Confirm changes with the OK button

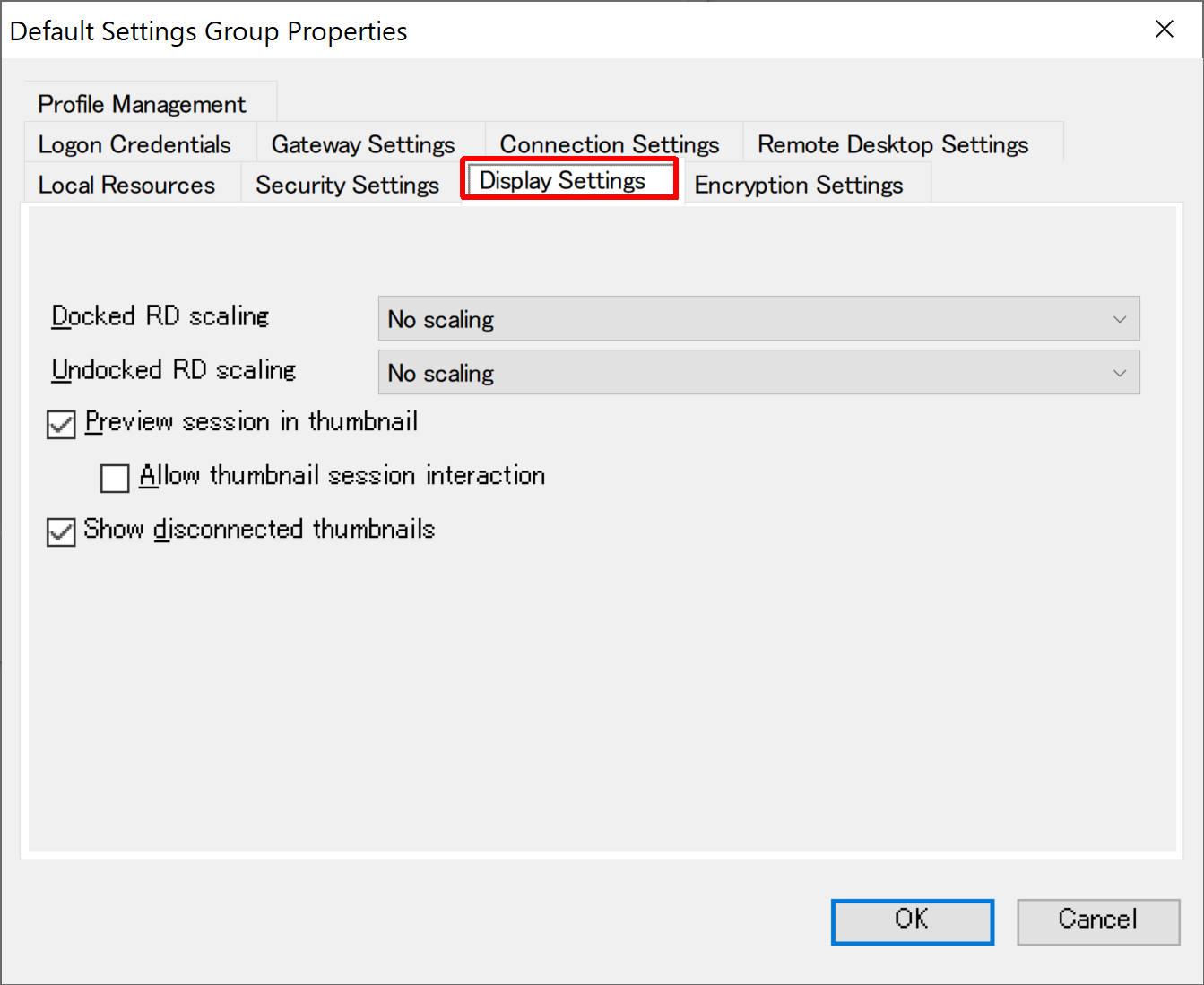pos(913,921)
